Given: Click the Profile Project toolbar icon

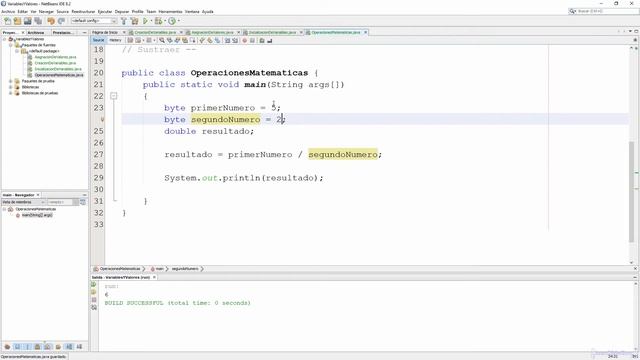Looking at the screenshot, I should pos(172,21).
